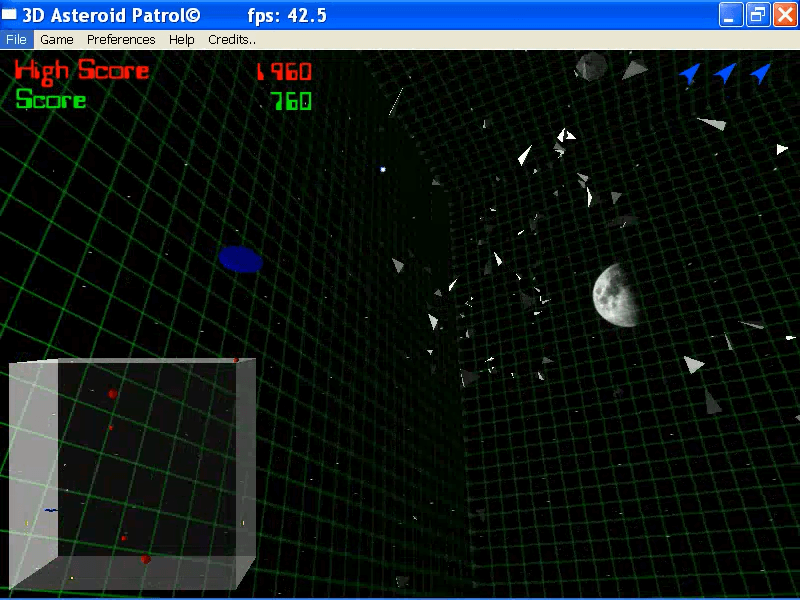
Task: Open the File menu
Action: pos(16,39)
